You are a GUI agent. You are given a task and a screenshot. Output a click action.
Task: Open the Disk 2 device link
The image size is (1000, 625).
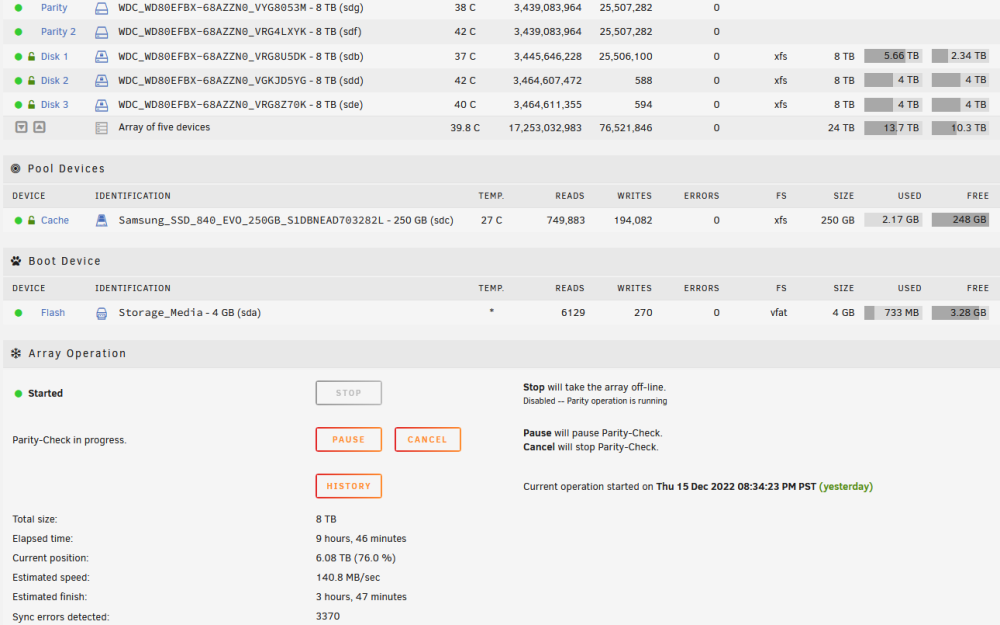[55, 81]
